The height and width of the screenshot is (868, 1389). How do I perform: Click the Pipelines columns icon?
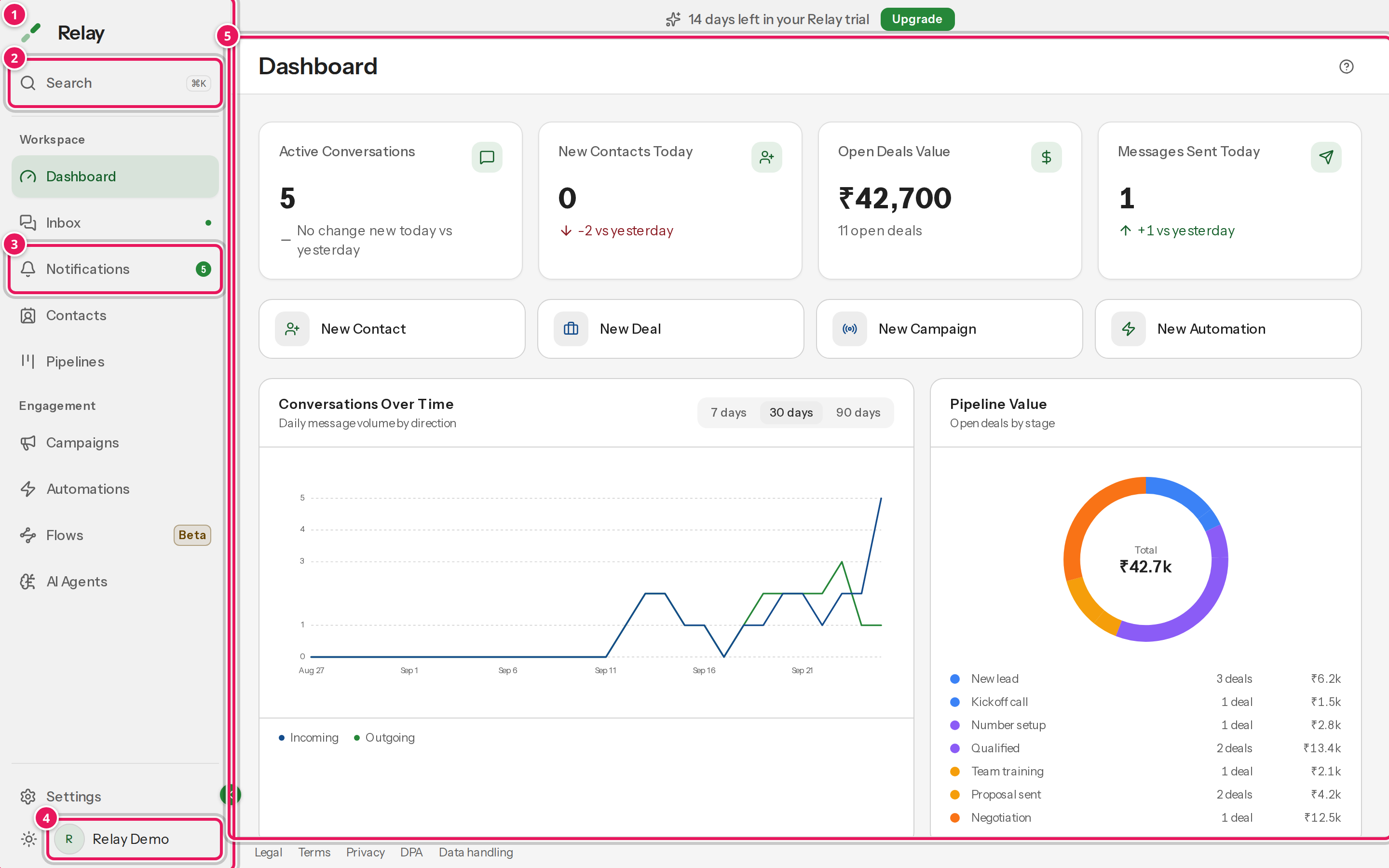[28, 362]
